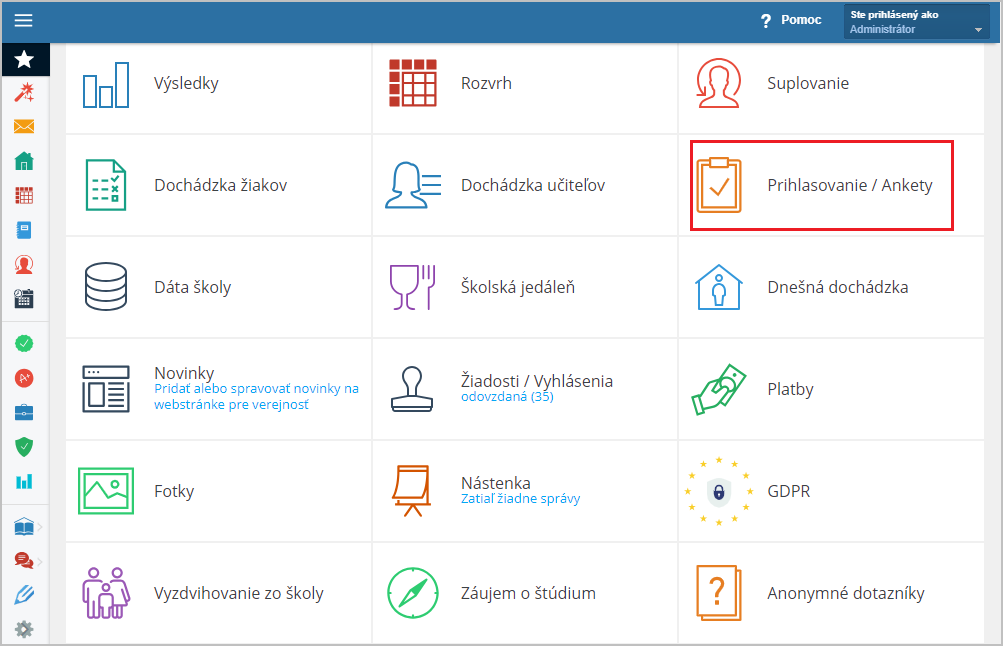This screenshot has height=646, width=1003.
Task: Click the green house icon in sidebar
Action: coord(24,161)
